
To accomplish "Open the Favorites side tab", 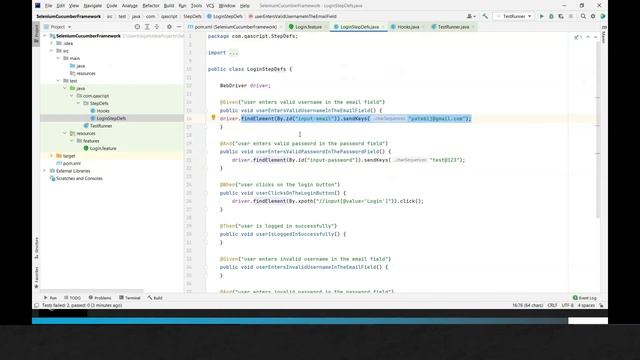I will pos(36,278).
